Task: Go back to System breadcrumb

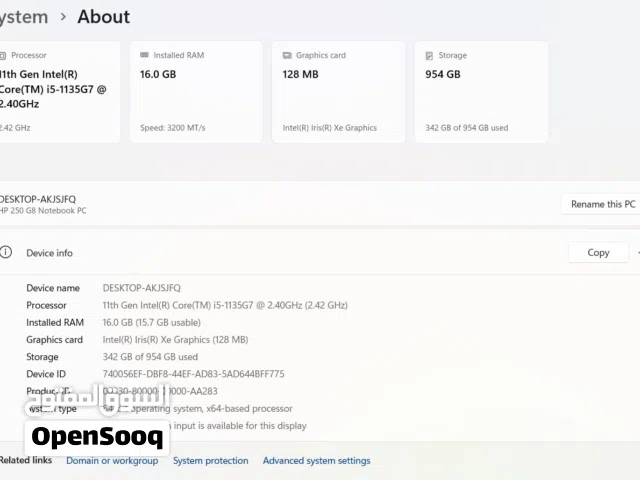Action: click(24, 17)
